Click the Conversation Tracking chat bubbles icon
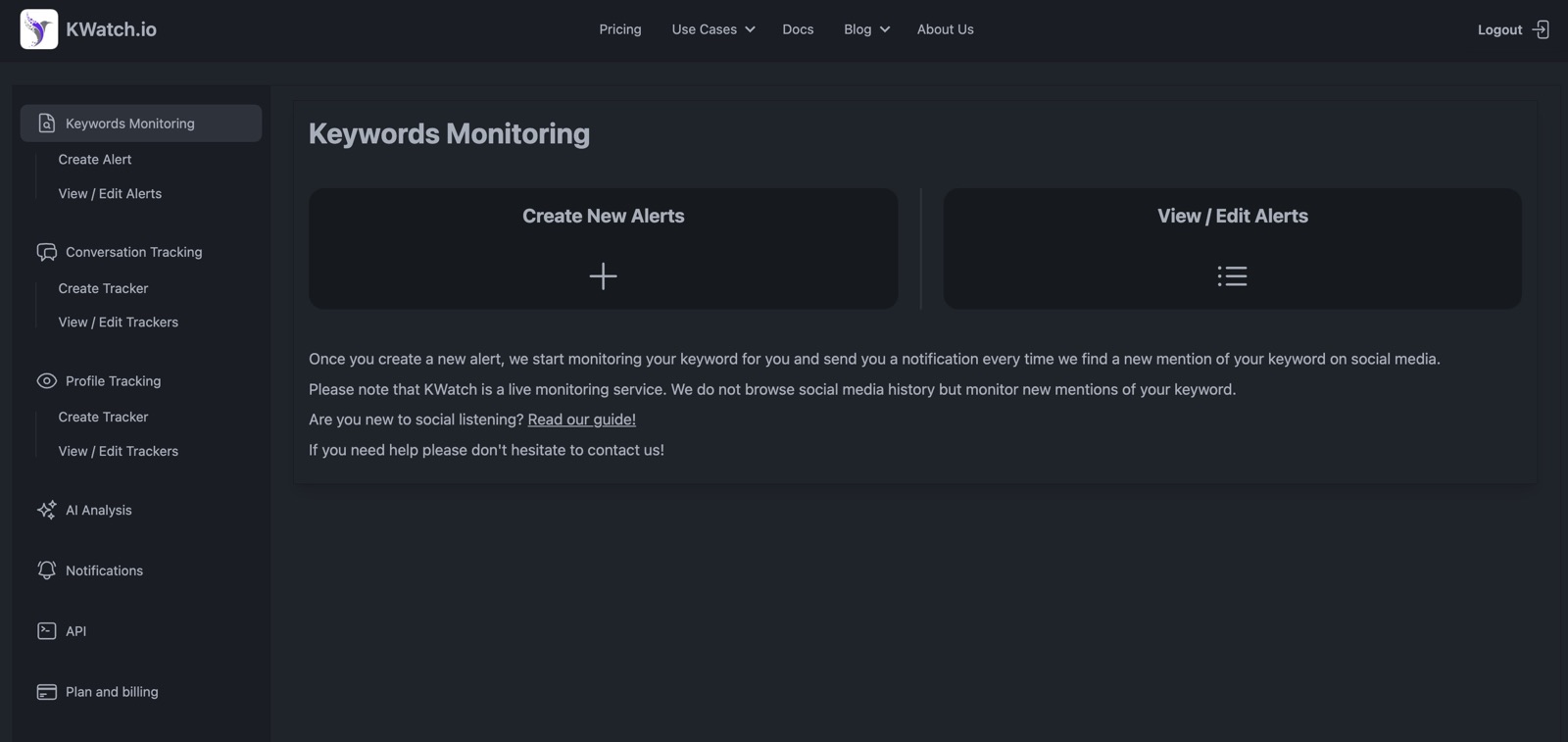 click(x=46, y=252)
